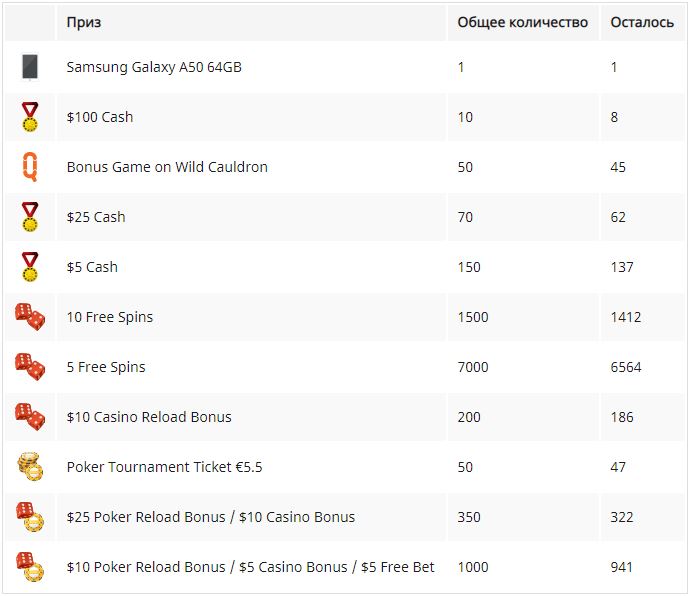Click the phone icon beside Samsung Galaxy A50
This screenshot has width=692, height=597.
pyautogui.click(x=30, y=67)
